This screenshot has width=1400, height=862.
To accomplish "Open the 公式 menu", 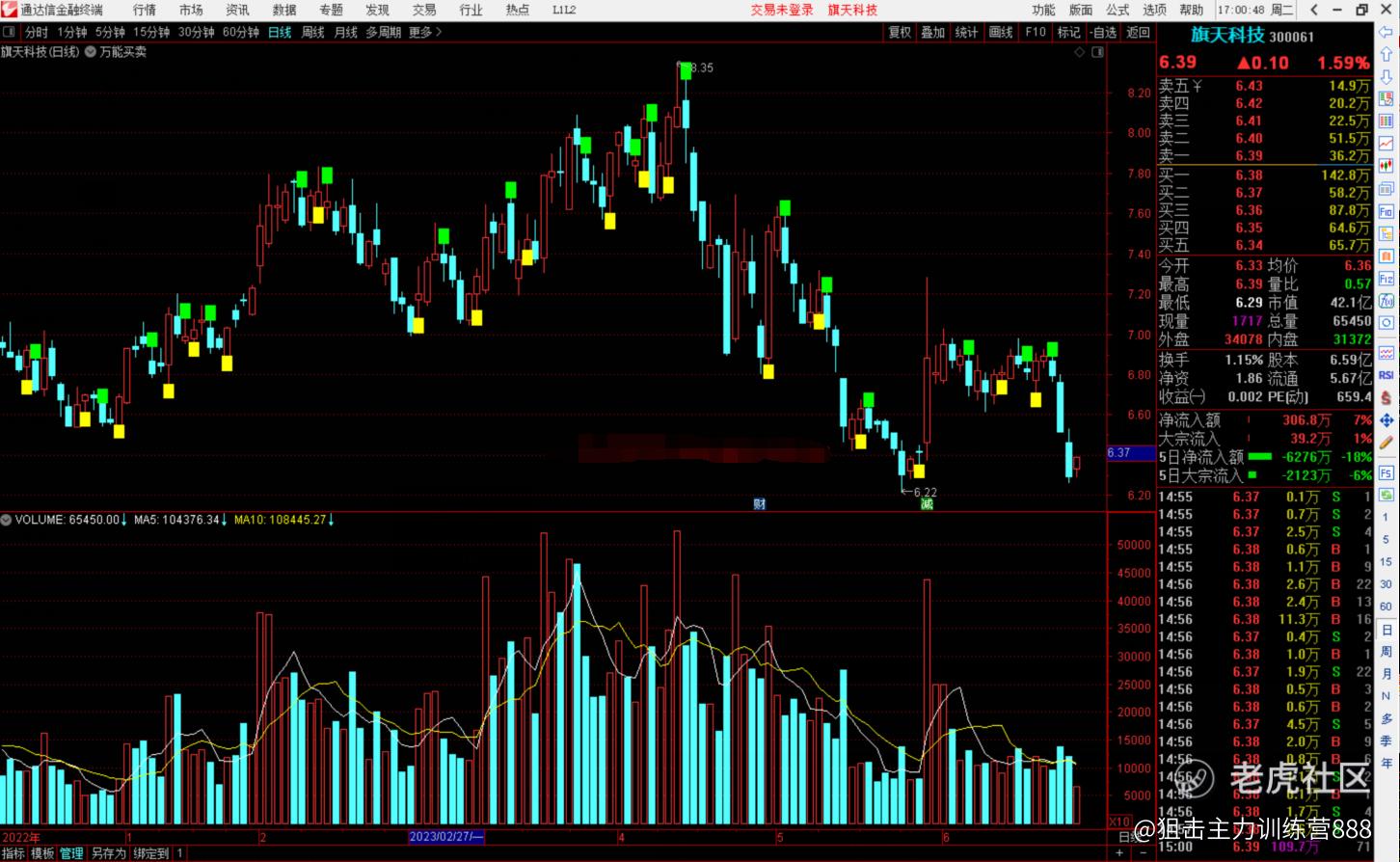I will (1117, 10).
